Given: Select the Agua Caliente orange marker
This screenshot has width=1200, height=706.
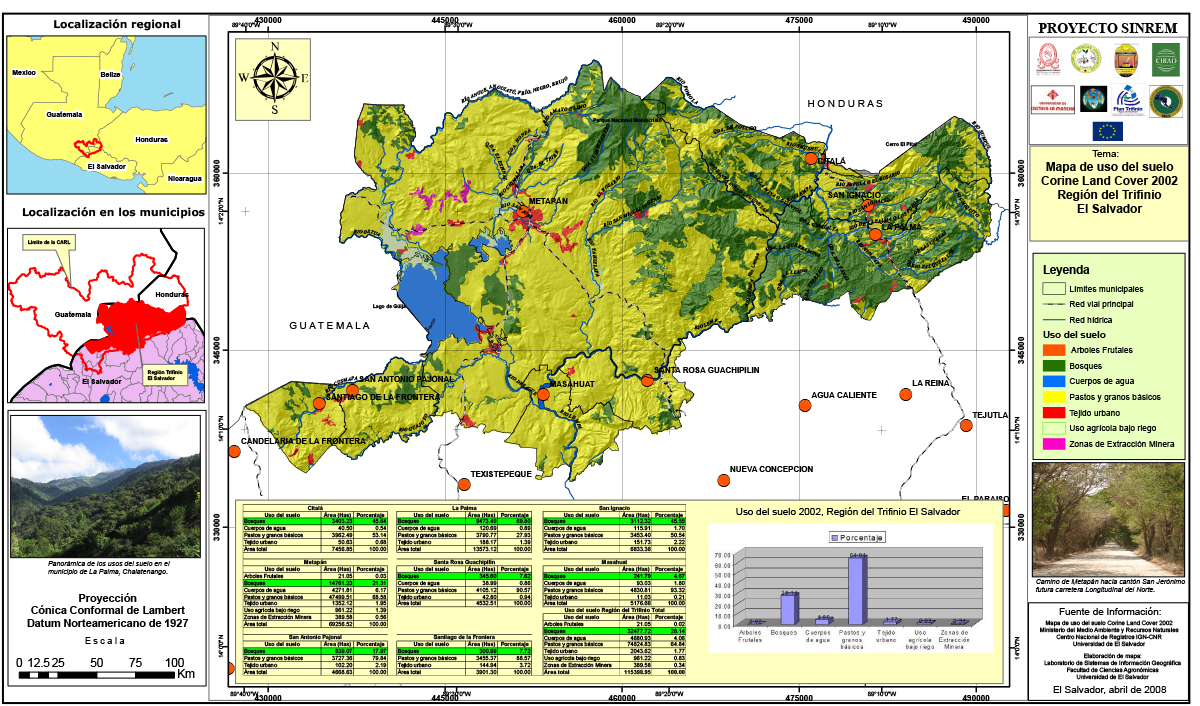Looking at the screenshot, I should click(x=805, y=405).
